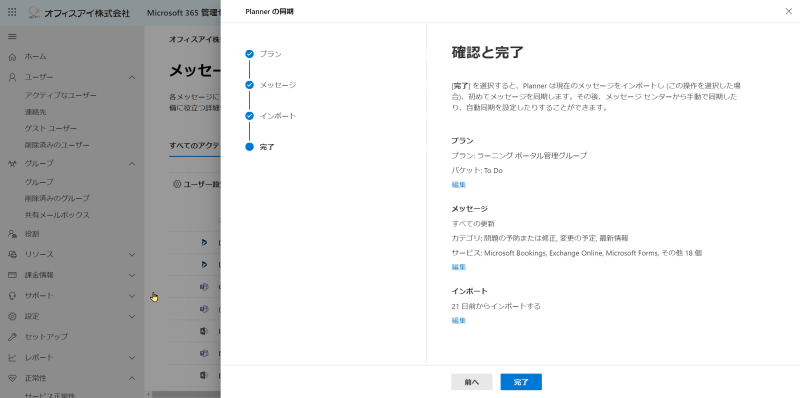Click the すべての更新 text
The image size is (800, 398).
(473, 223)
